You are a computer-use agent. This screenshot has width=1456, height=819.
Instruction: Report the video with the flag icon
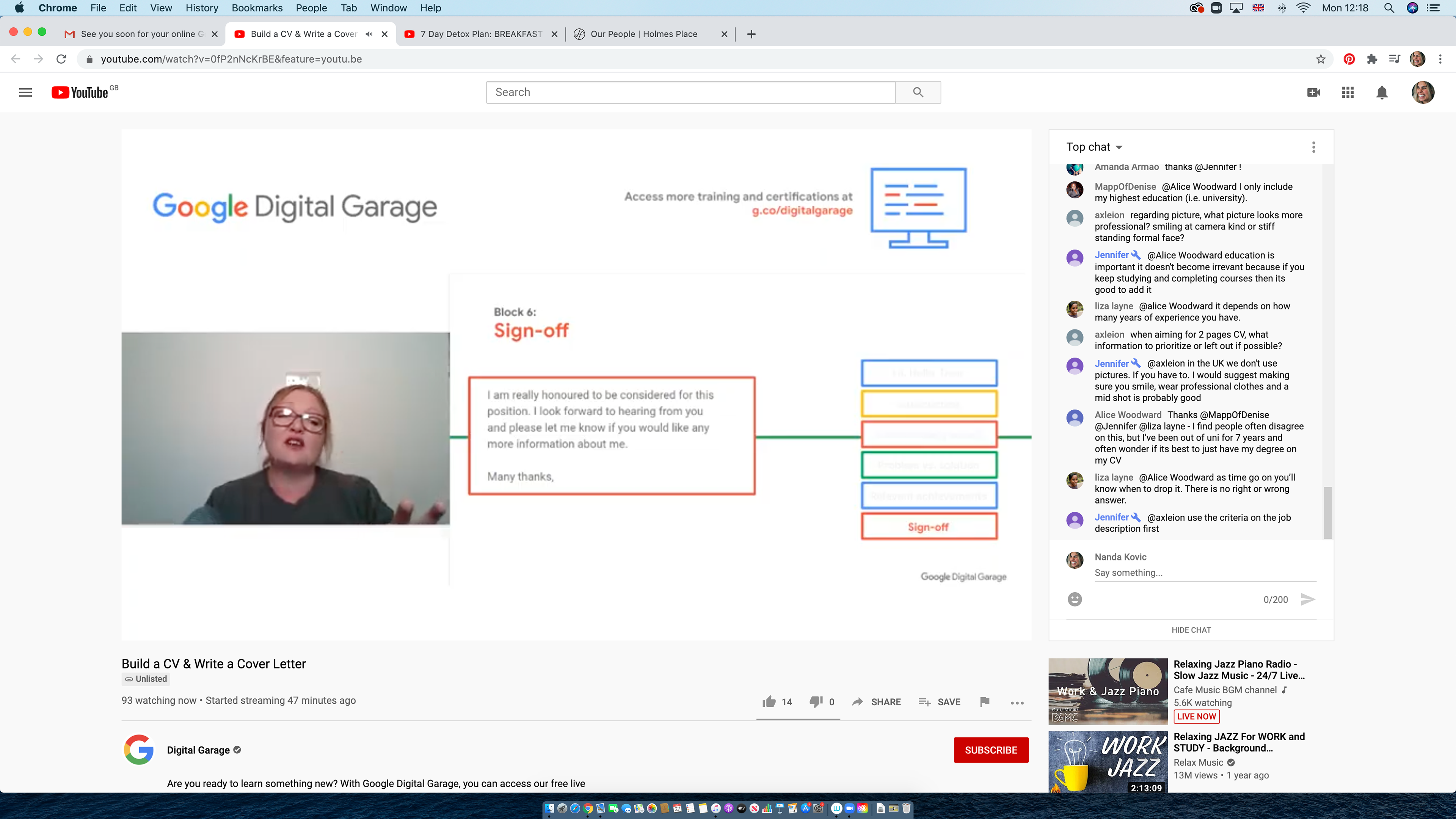pos(985,701)
